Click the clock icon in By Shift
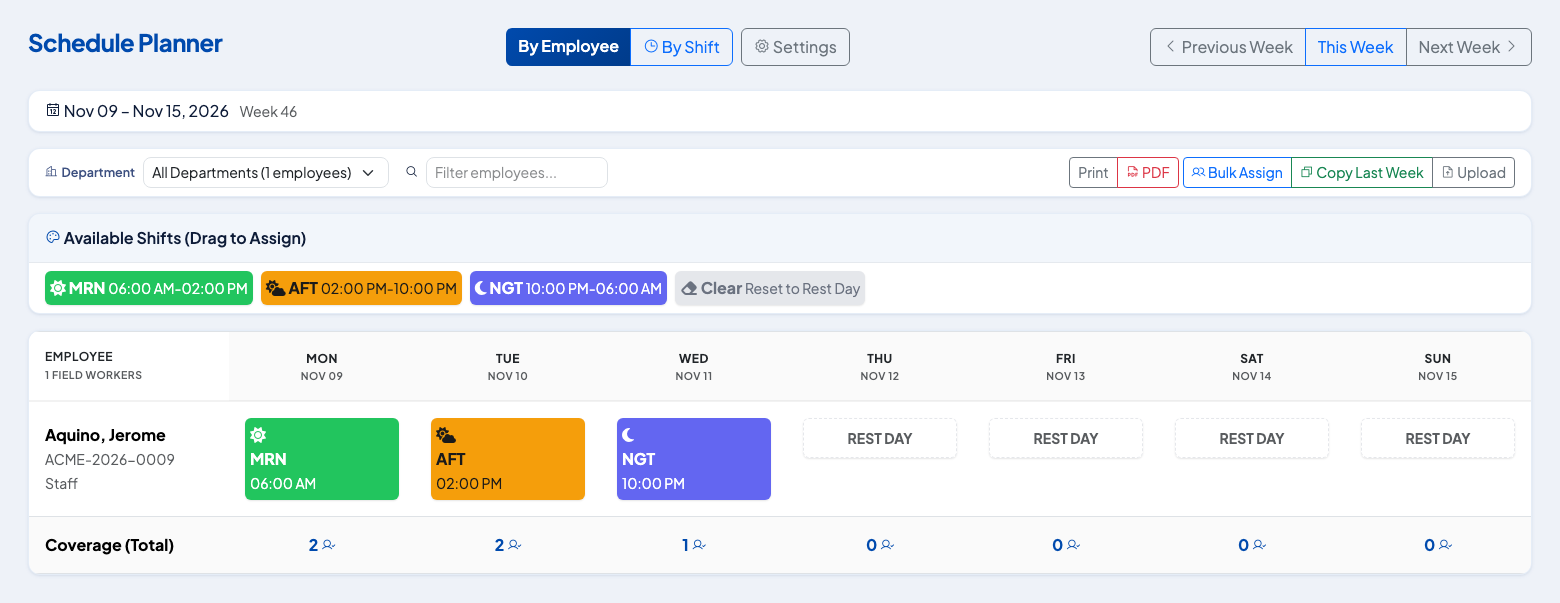The width and height of the screenshot is (1560, 603). pos(651,46)
